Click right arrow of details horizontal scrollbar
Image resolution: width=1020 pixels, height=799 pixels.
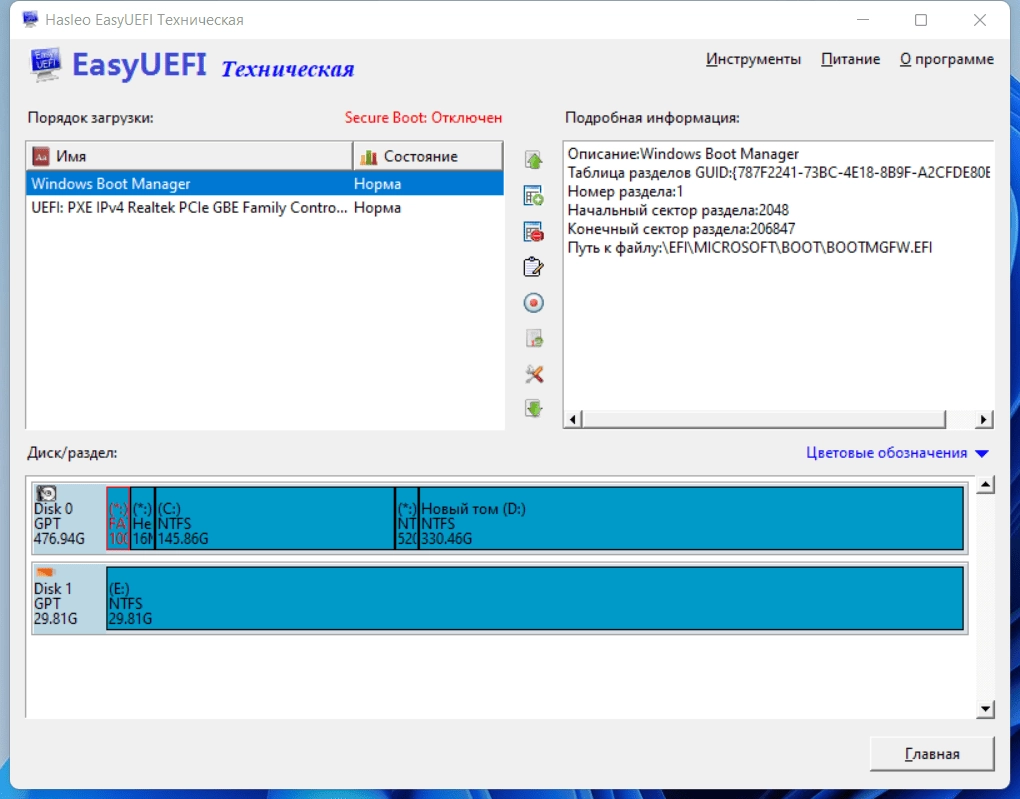pyautogui.click(x=984, y=420)
